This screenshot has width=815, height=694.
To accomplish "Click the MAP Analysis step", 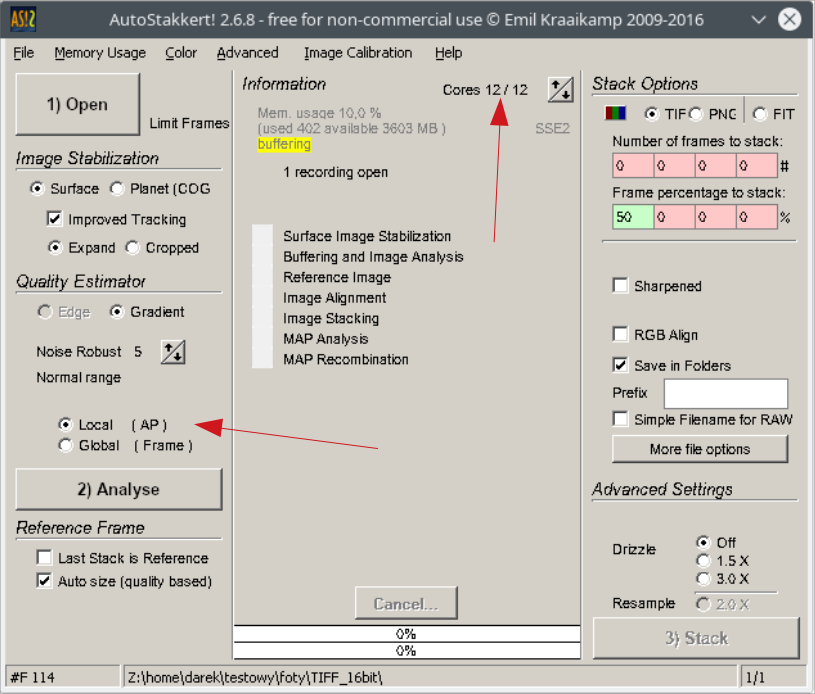I will (326, 339).
